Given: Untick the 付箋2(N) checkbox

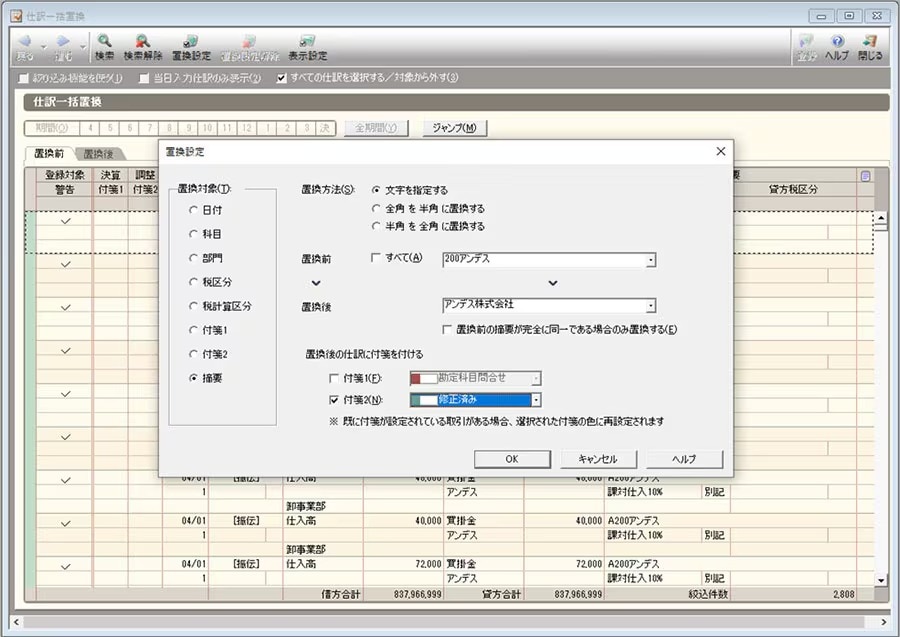Looking at the screenshot, I should 334,399.
